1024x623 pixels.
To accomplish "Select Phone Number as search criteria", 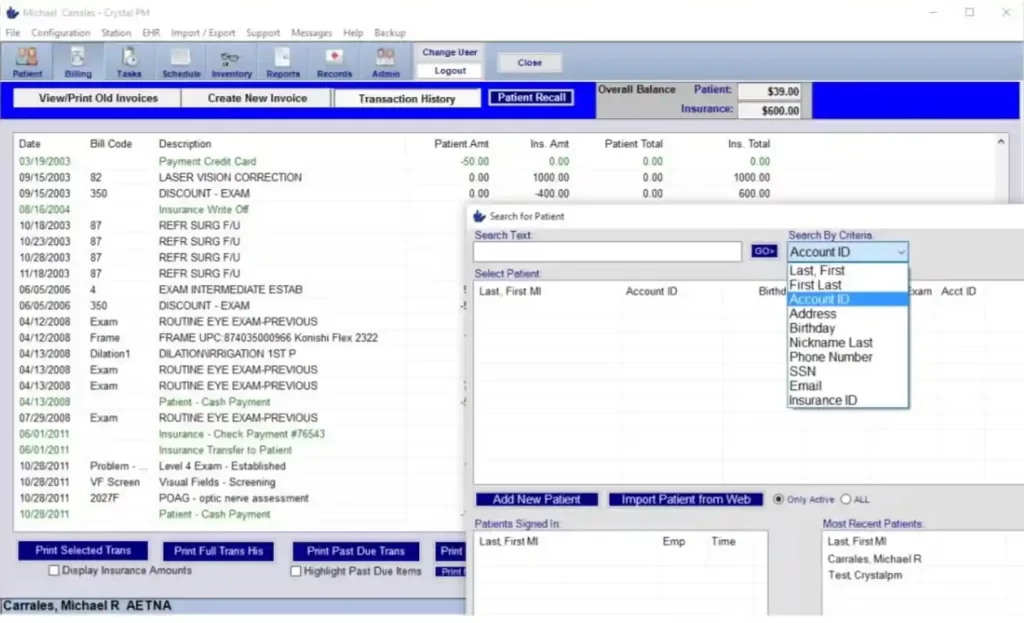I will click(x=829, y=356).
